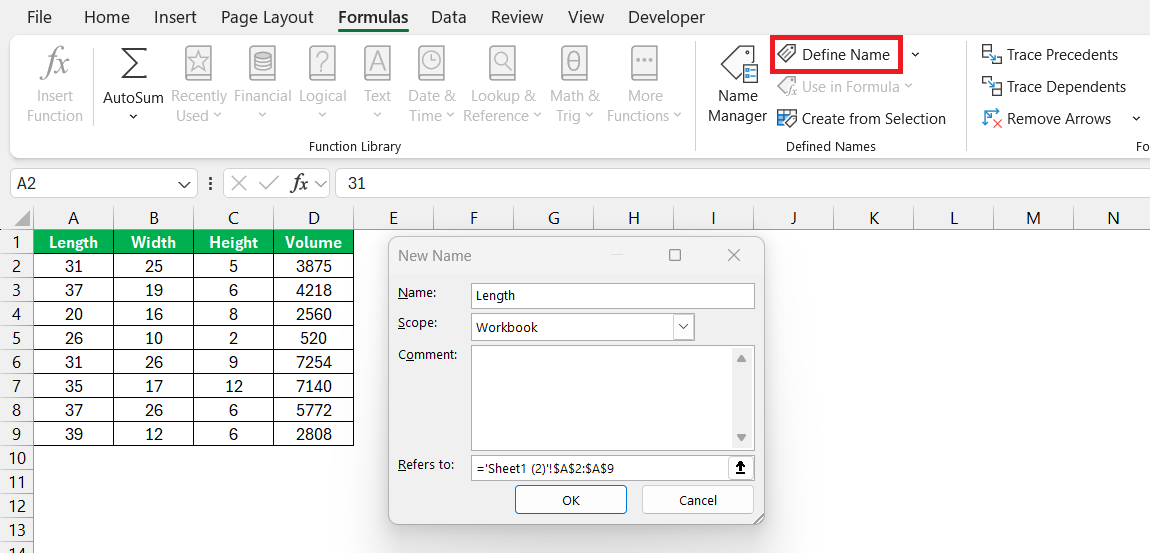This screenshot has width=1150, height=553.
Task: Open the More Functions icon
Action: pos(645,64)
